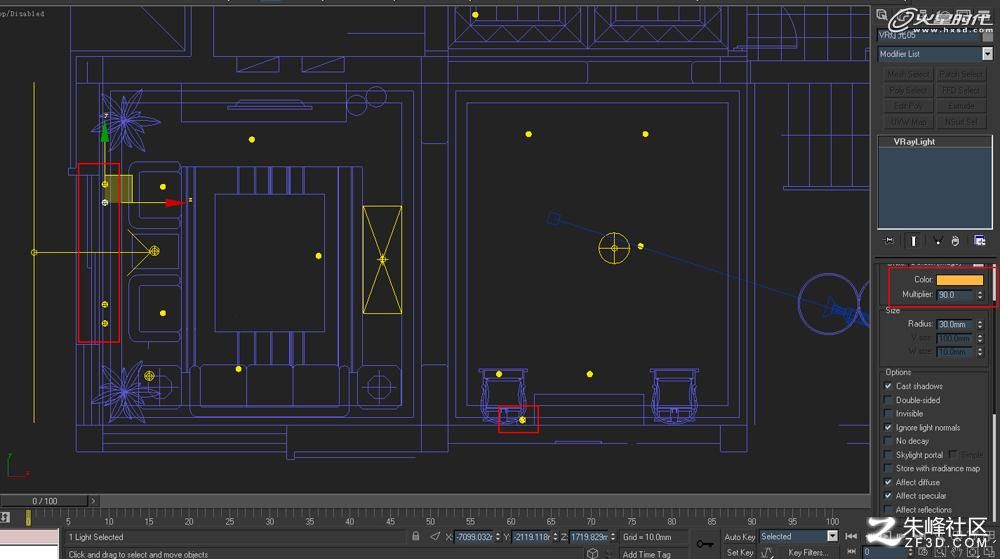Toggle the Affect diffuse checkbox

(888, 482)
